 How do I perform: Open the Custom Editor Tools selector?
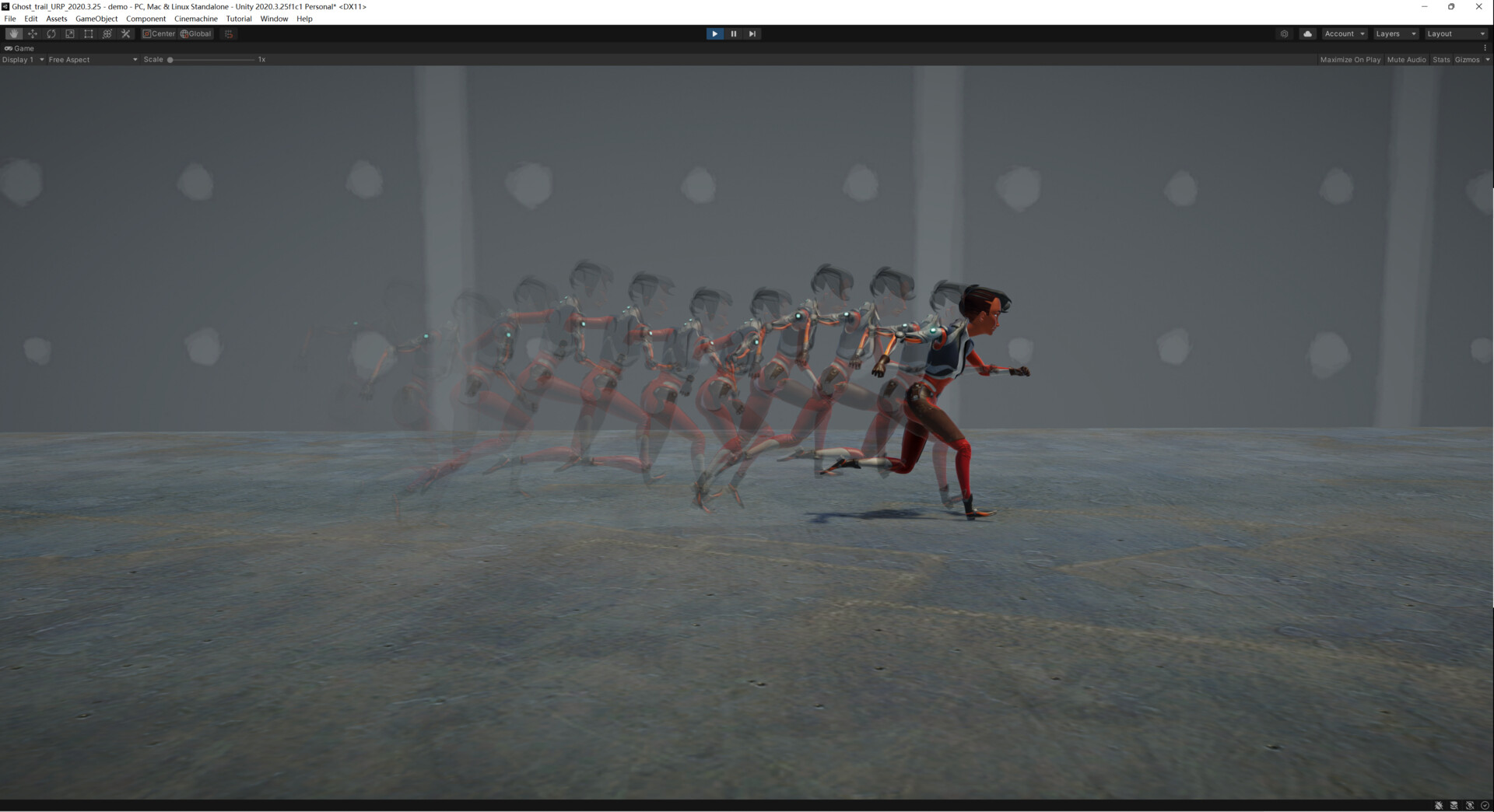tap(125, 33)
